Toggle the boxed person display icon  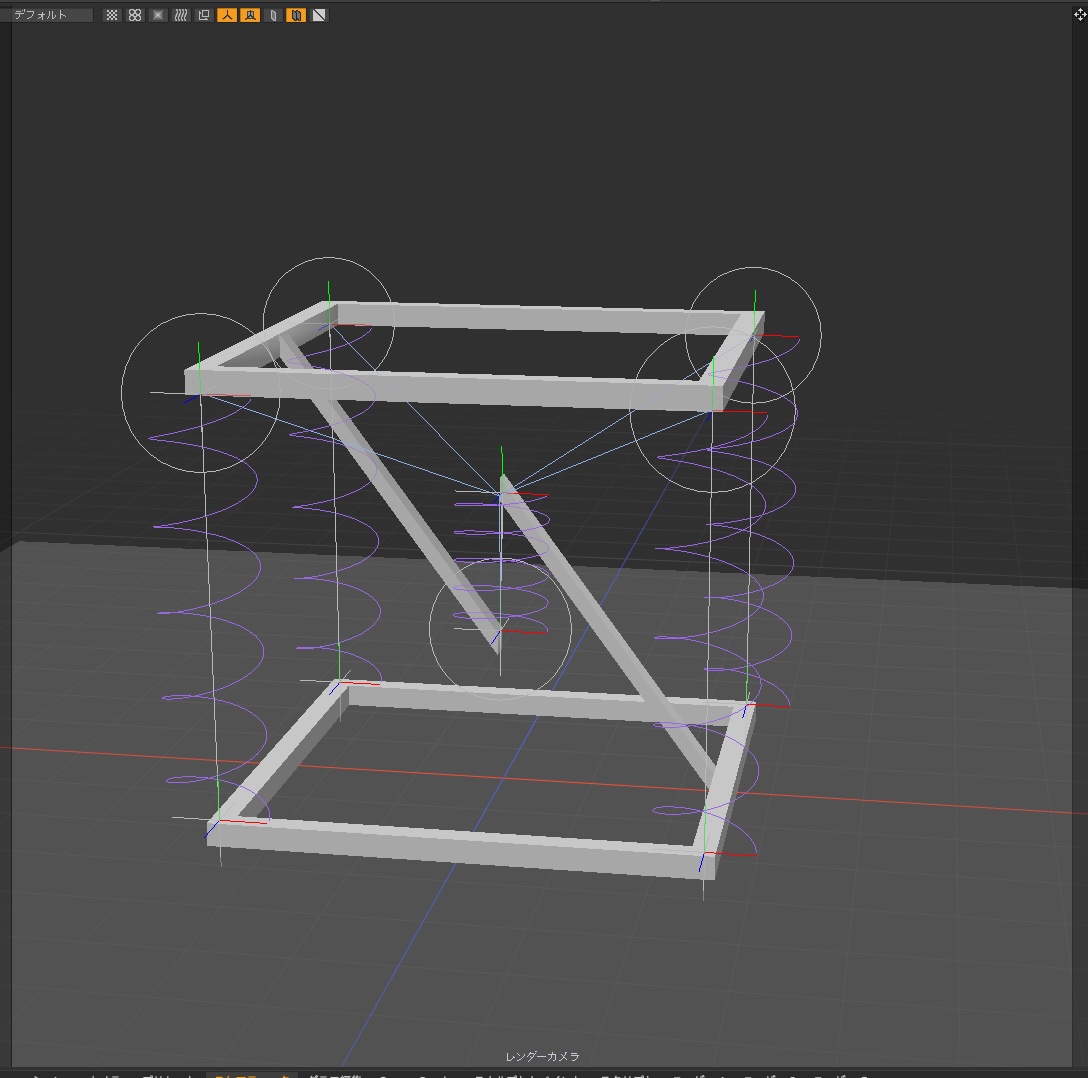(249, 14)
